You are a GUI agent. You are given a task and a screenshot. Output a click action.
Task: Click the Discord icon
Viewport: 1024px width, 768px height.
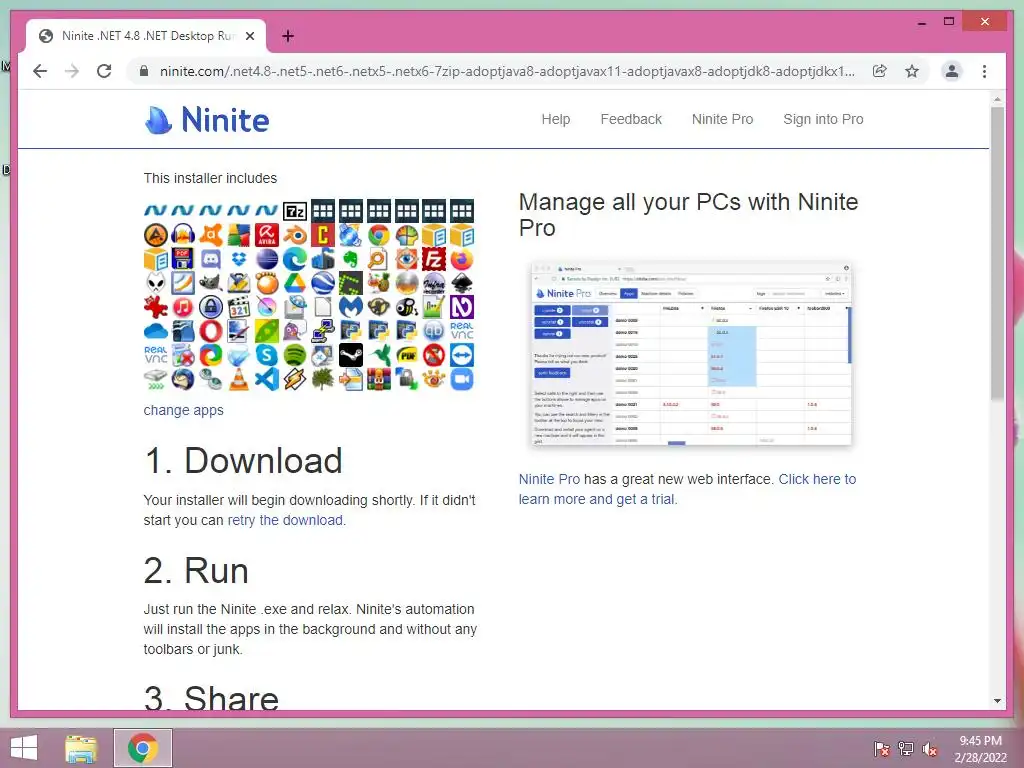click(211, 259)
